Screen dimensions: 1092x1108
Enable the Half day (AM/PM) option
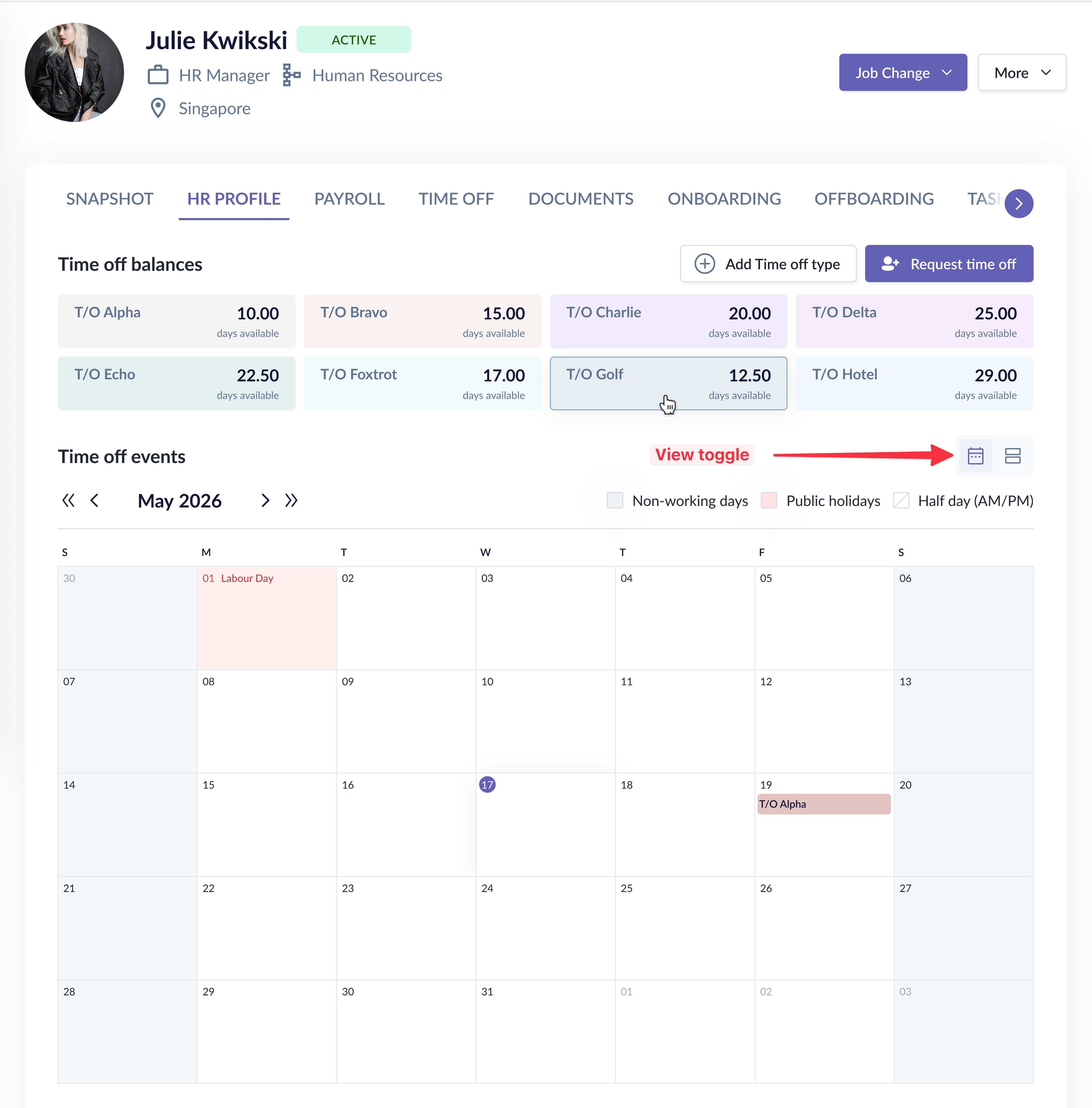[901, 500]
